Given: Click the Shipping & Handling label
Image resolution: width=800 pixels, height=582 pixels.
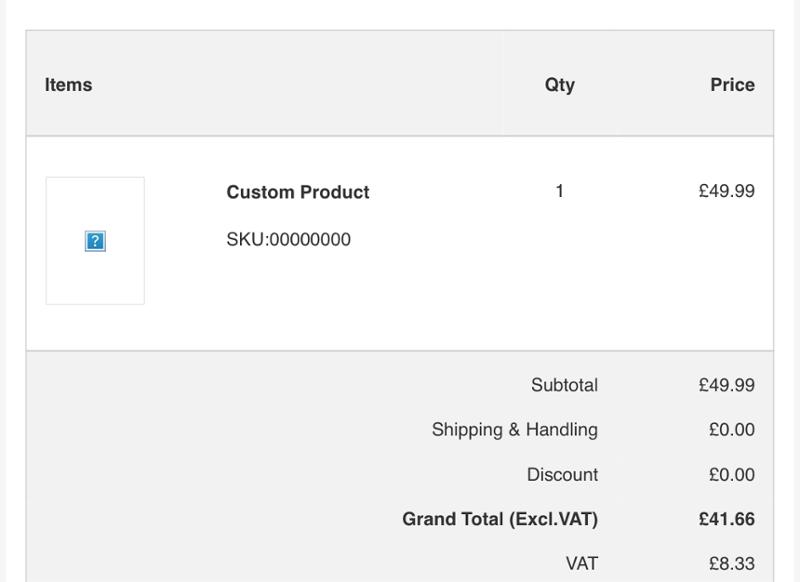Looking at the screenshot, I should (514, 430).
